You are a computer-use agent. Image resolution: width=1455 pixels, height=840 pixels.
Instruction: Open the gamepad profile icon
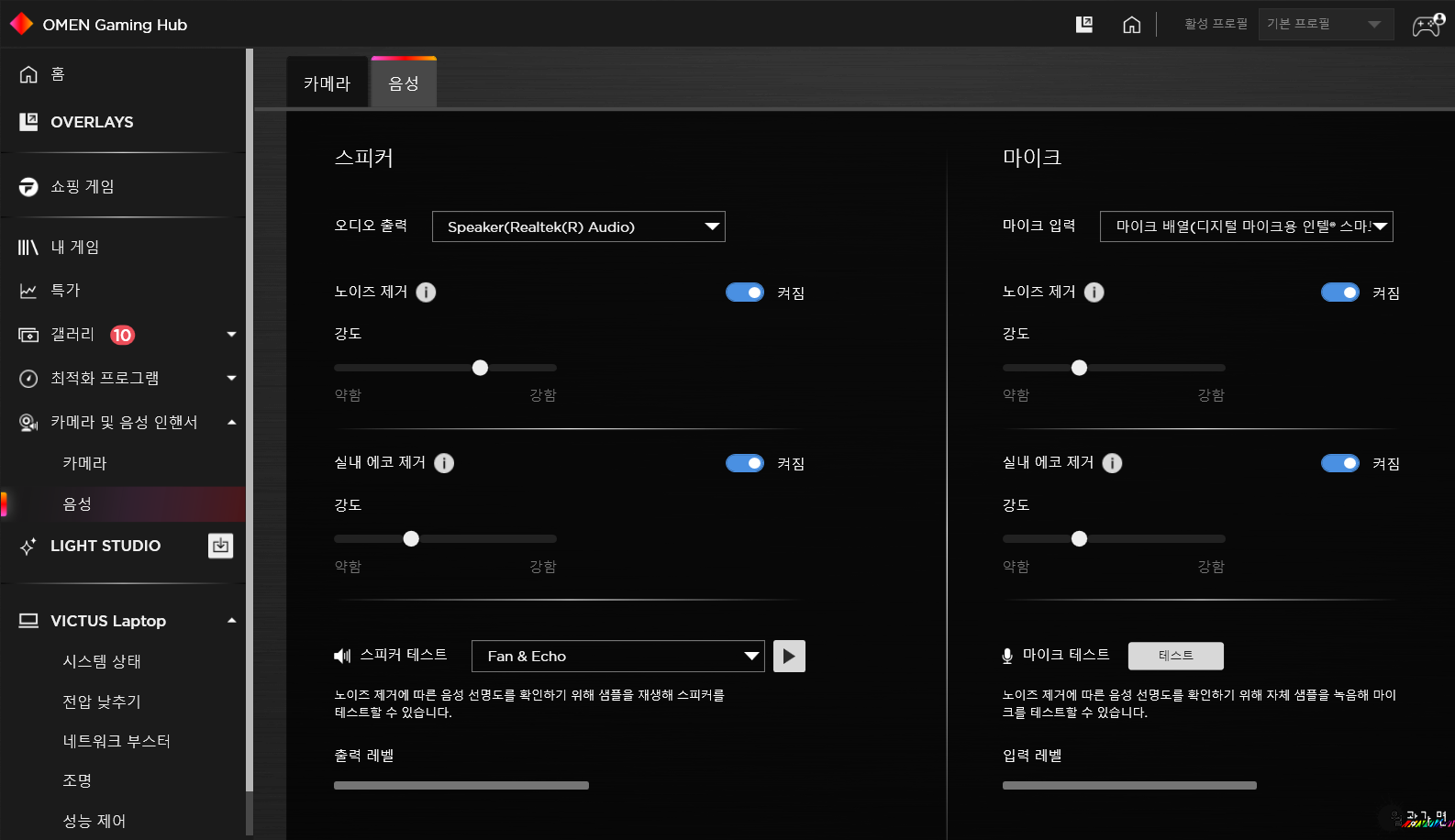(1427, 25)
